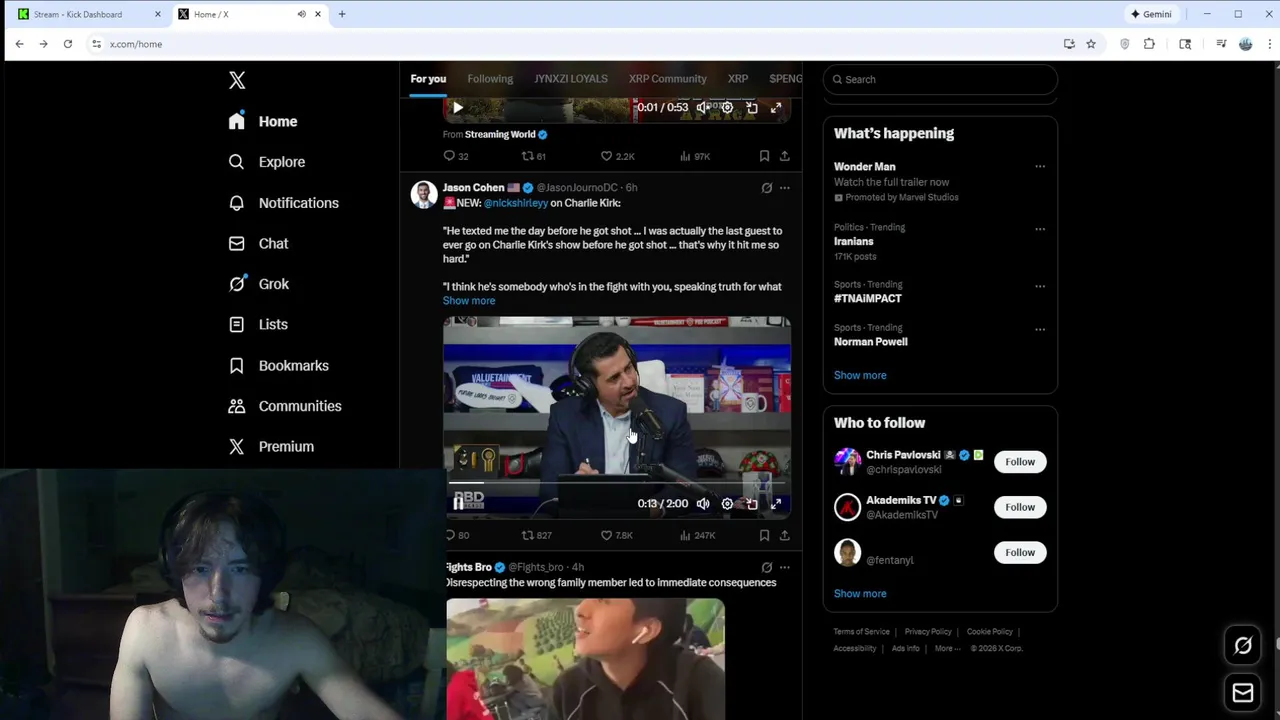Viewport: 1280px width, 720px height.
Task: Share the Streaming World post
Action: (x=784, y=156)
